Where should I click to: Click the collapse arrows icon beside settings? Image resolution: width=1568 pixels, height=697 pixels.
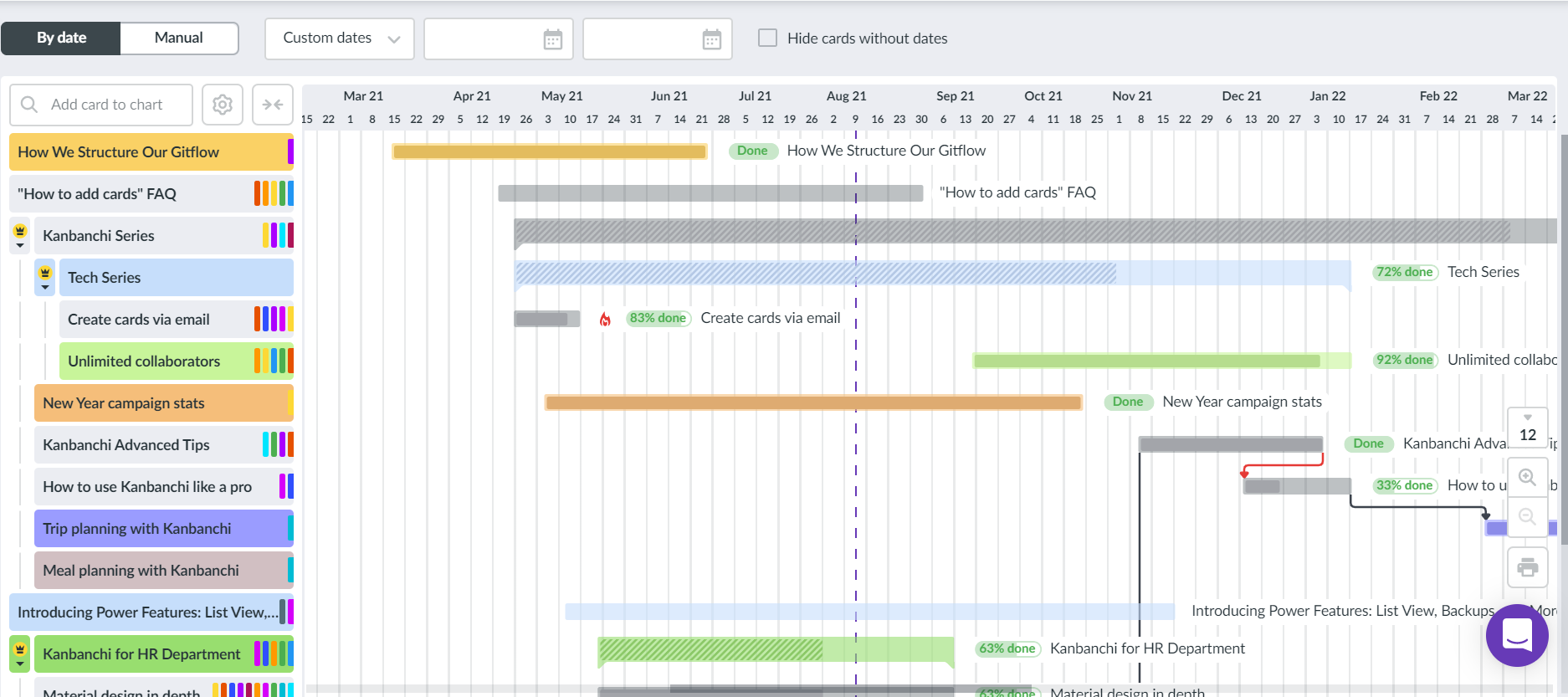click(x=273, y=105)
